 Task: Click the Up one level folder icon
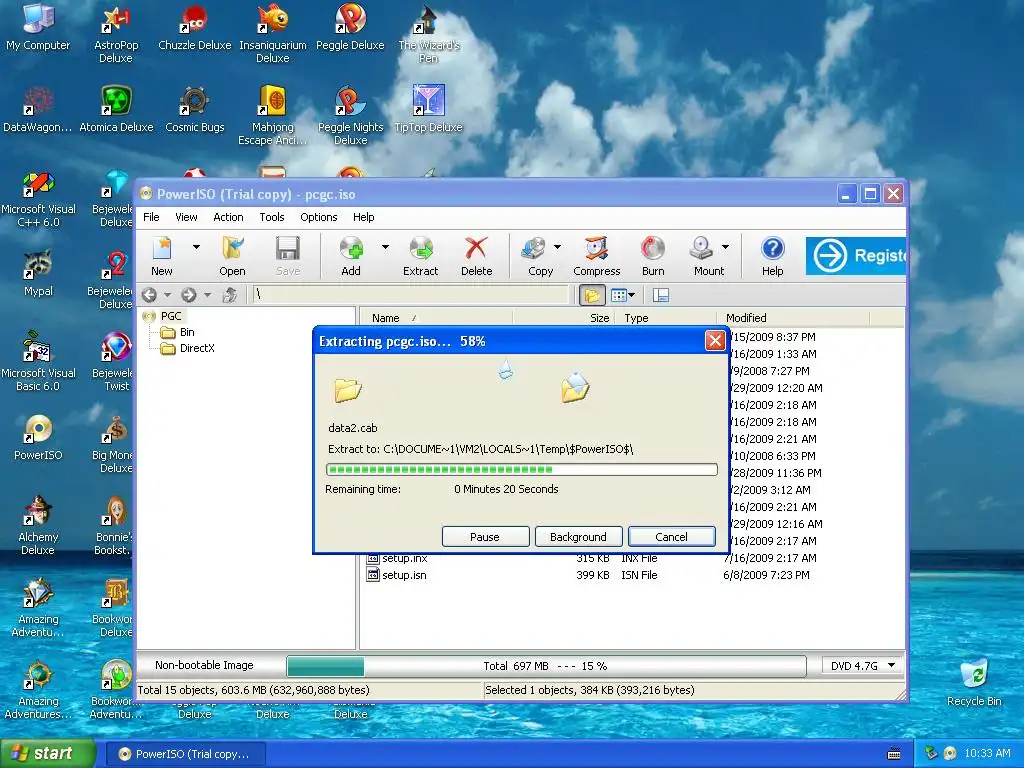229,295
